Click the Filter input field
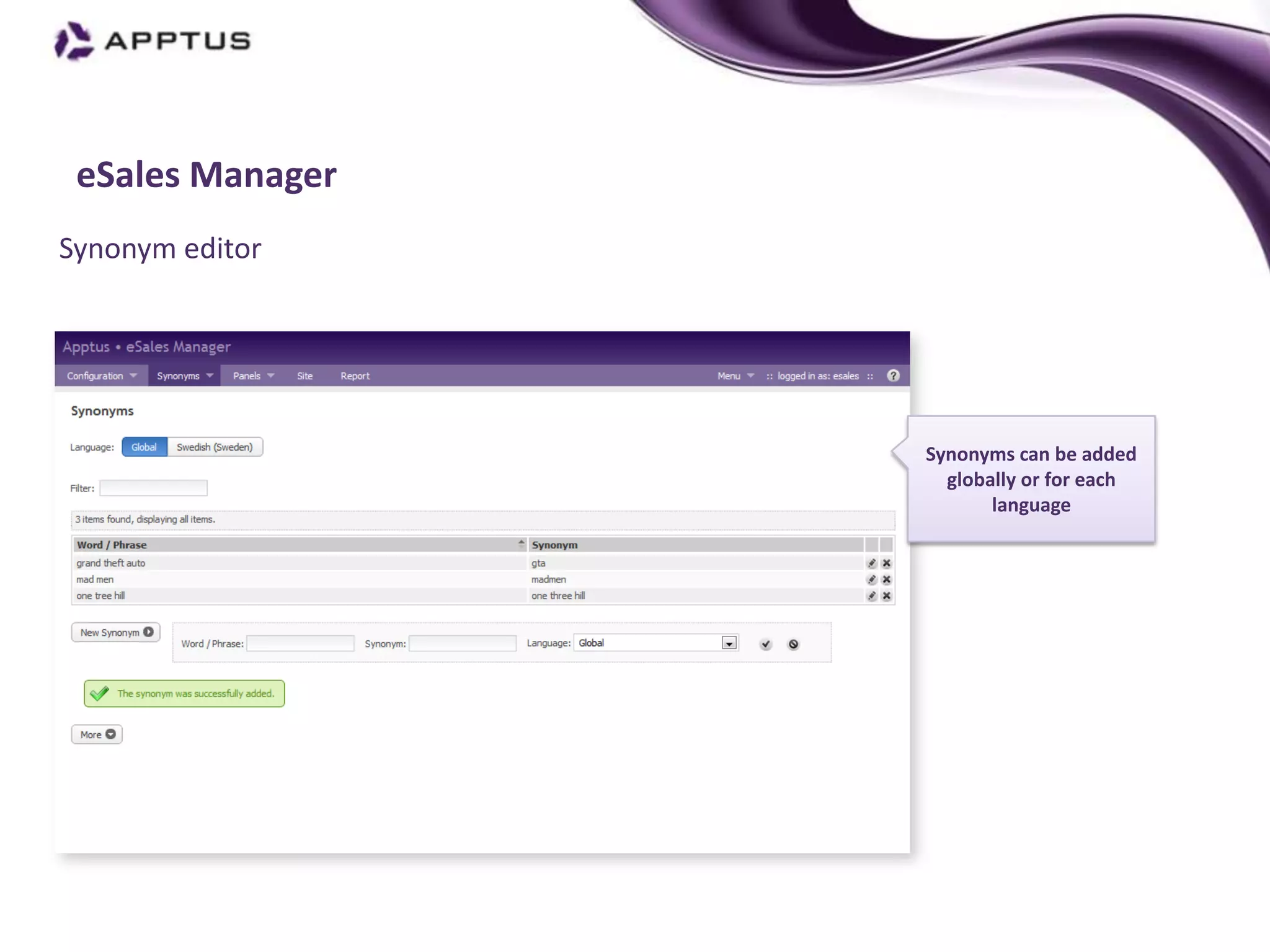 153,488
